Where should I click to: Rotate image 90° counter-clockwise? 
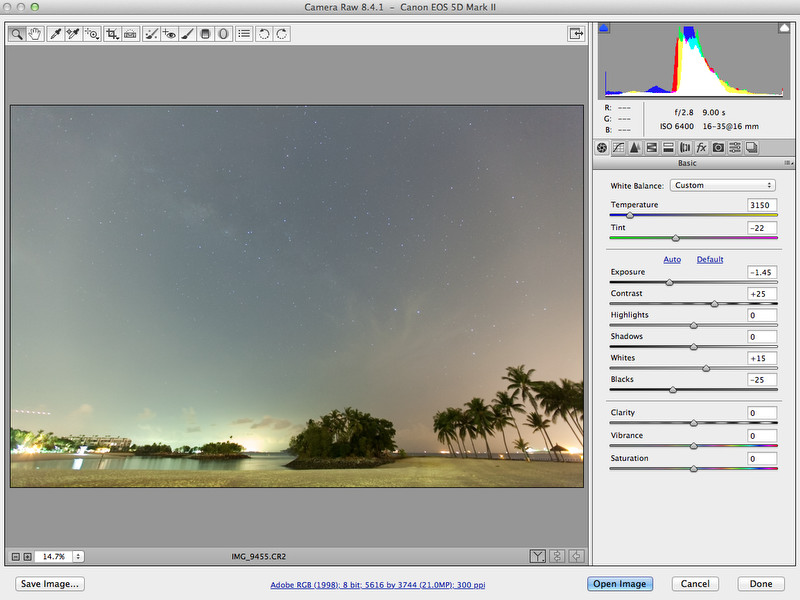[x=264, y=34]
